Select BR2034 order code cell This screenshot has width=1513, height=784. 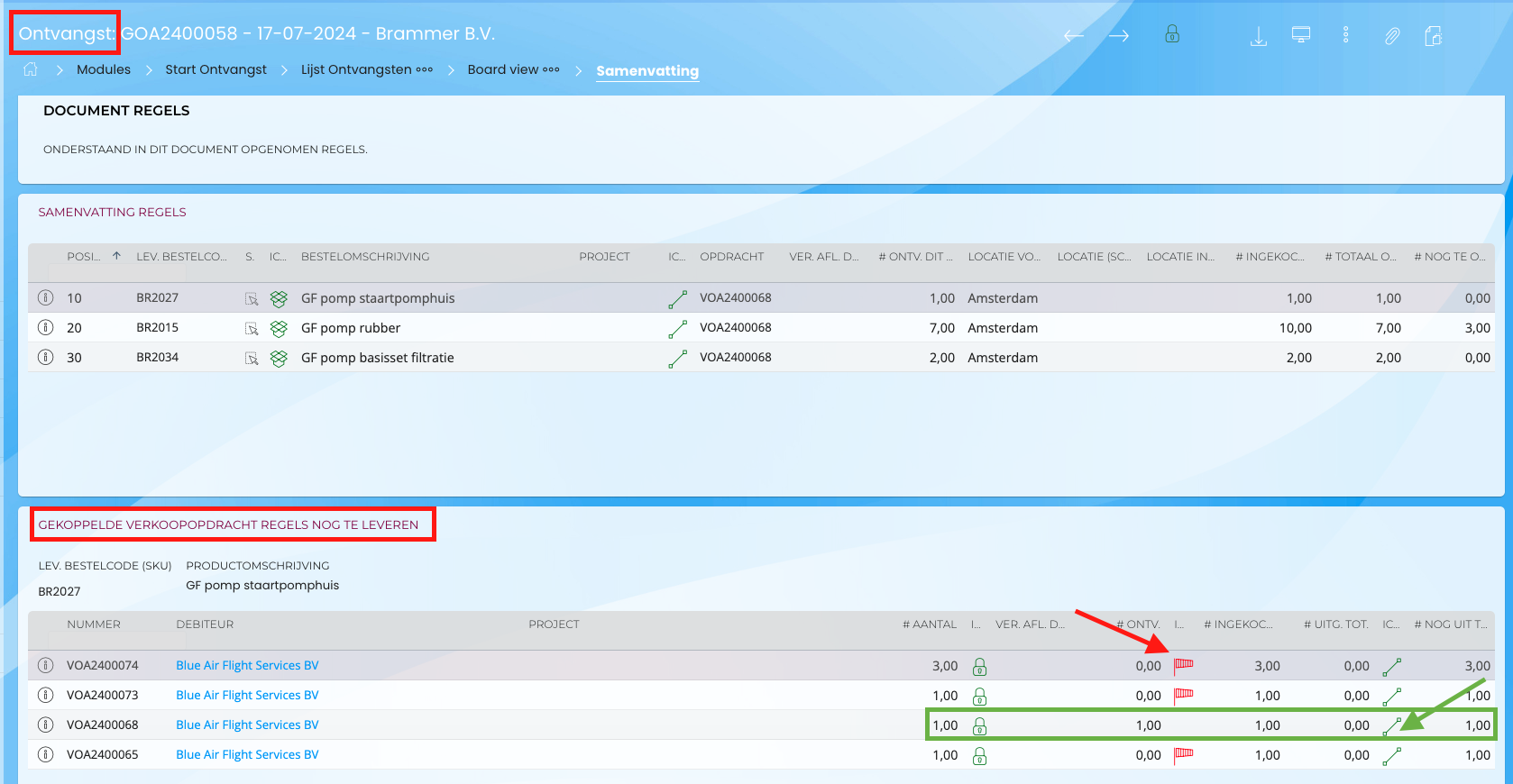158,357
